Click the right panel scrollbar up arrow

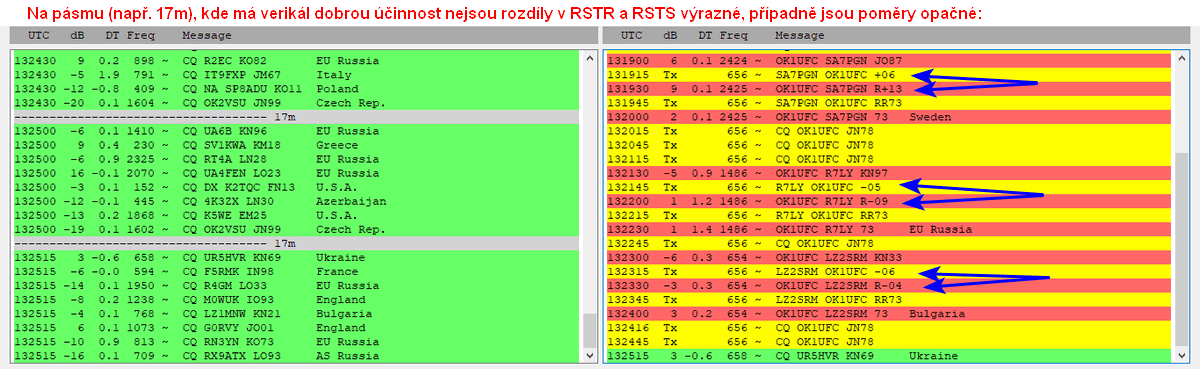point(1182,56)
